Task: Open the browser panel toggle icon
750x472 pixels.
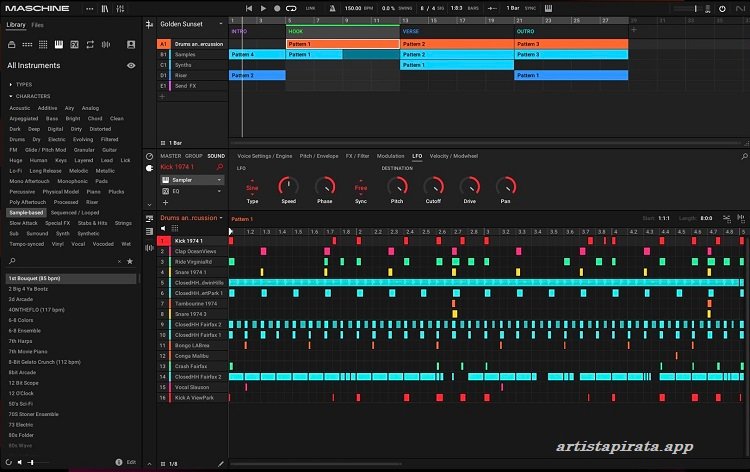Action: click(105, 9)
